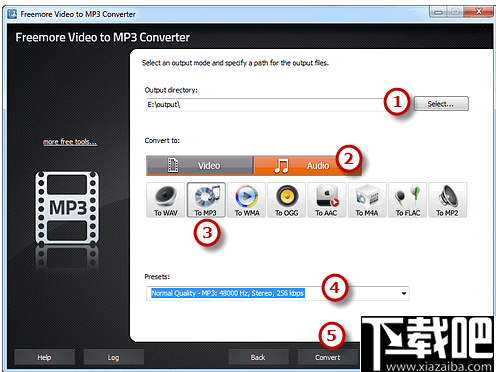496x372 pixels.
Task: Open the Log button
Action: (113, 358)
